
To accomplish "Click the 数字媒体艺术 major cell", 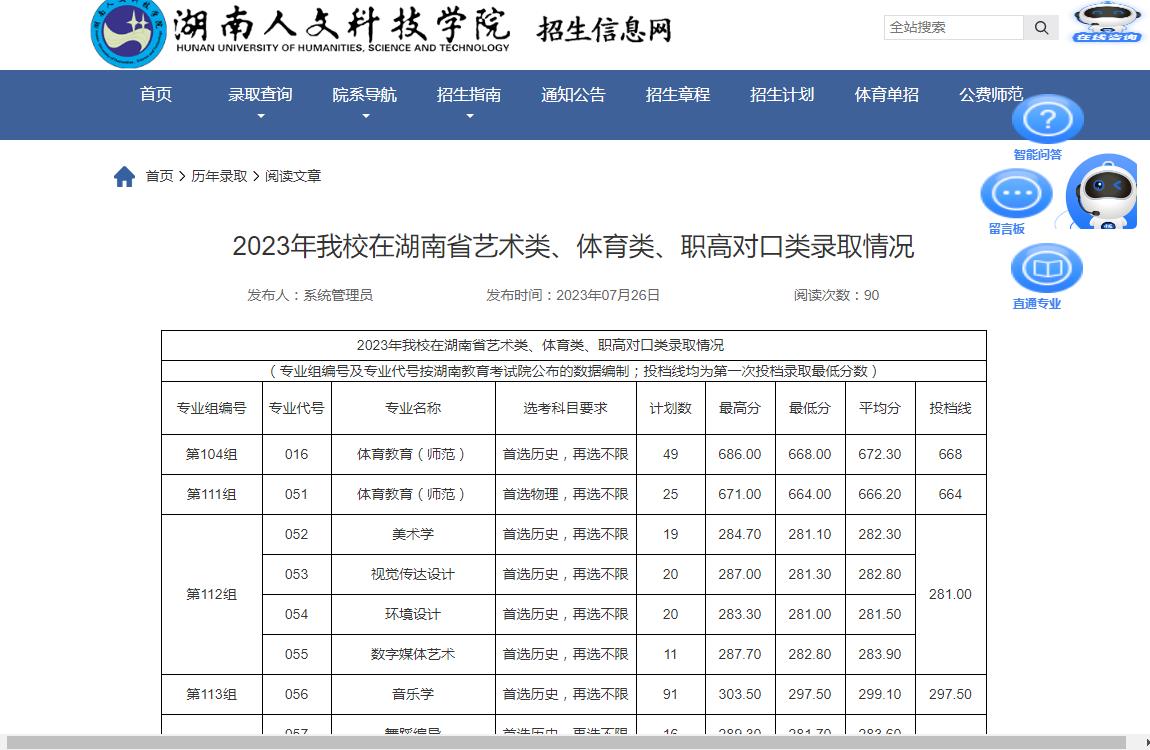I will [413, 654].
